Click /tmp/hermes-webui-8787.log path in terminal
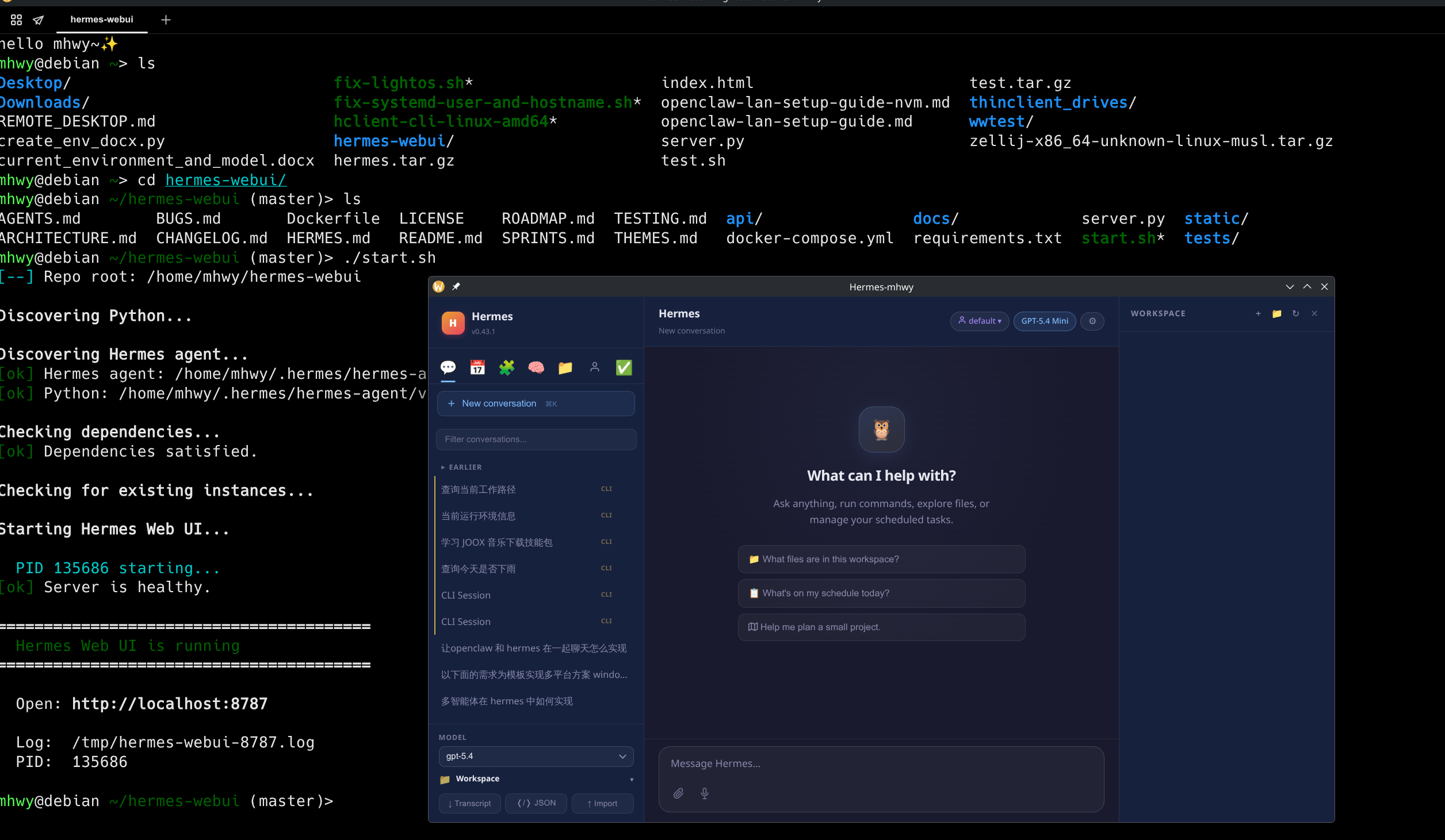 pyautogui.click(x=193, y=742)
